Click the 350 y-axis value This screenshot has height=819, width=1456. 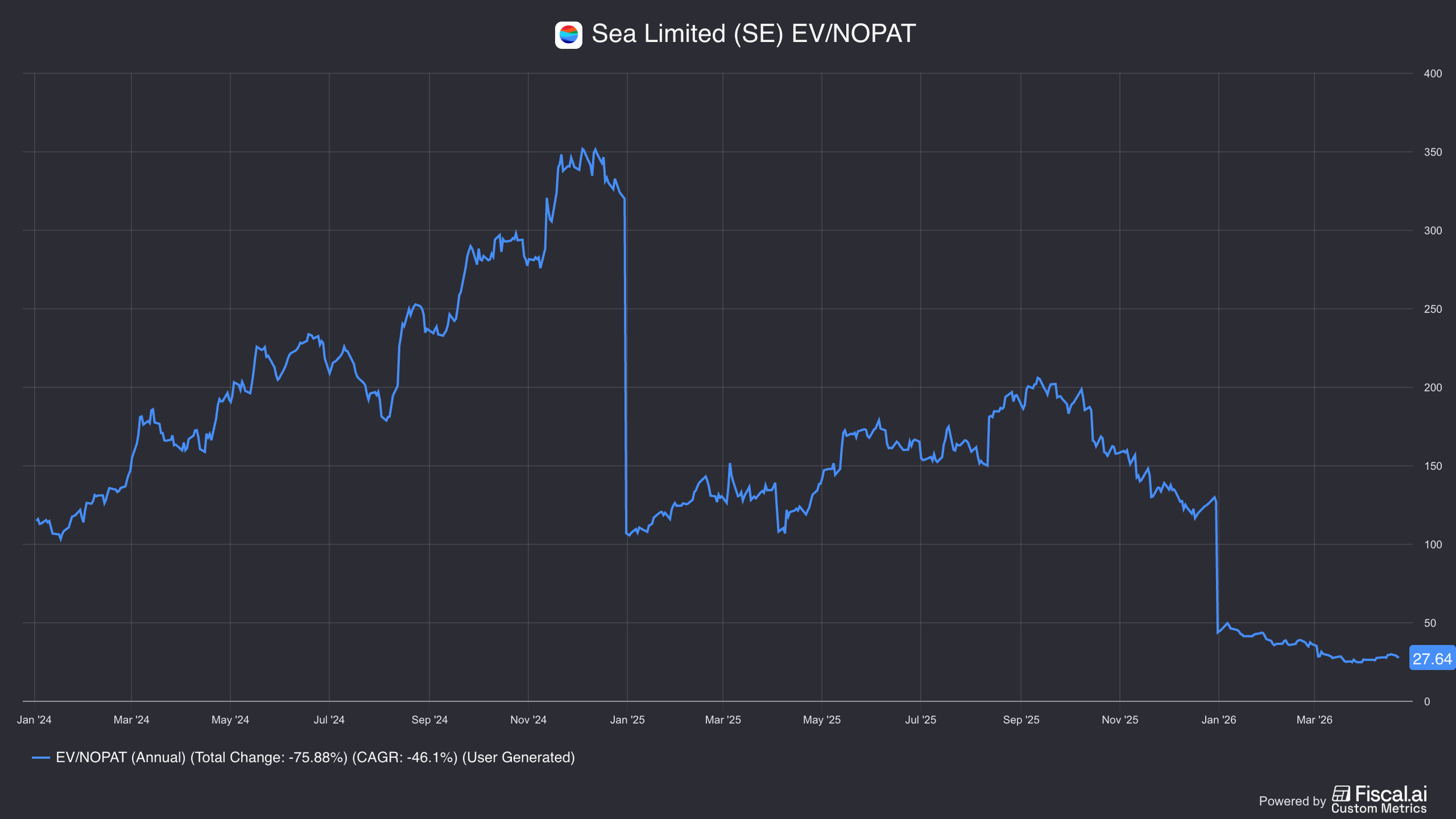[x=1432, y=152]
